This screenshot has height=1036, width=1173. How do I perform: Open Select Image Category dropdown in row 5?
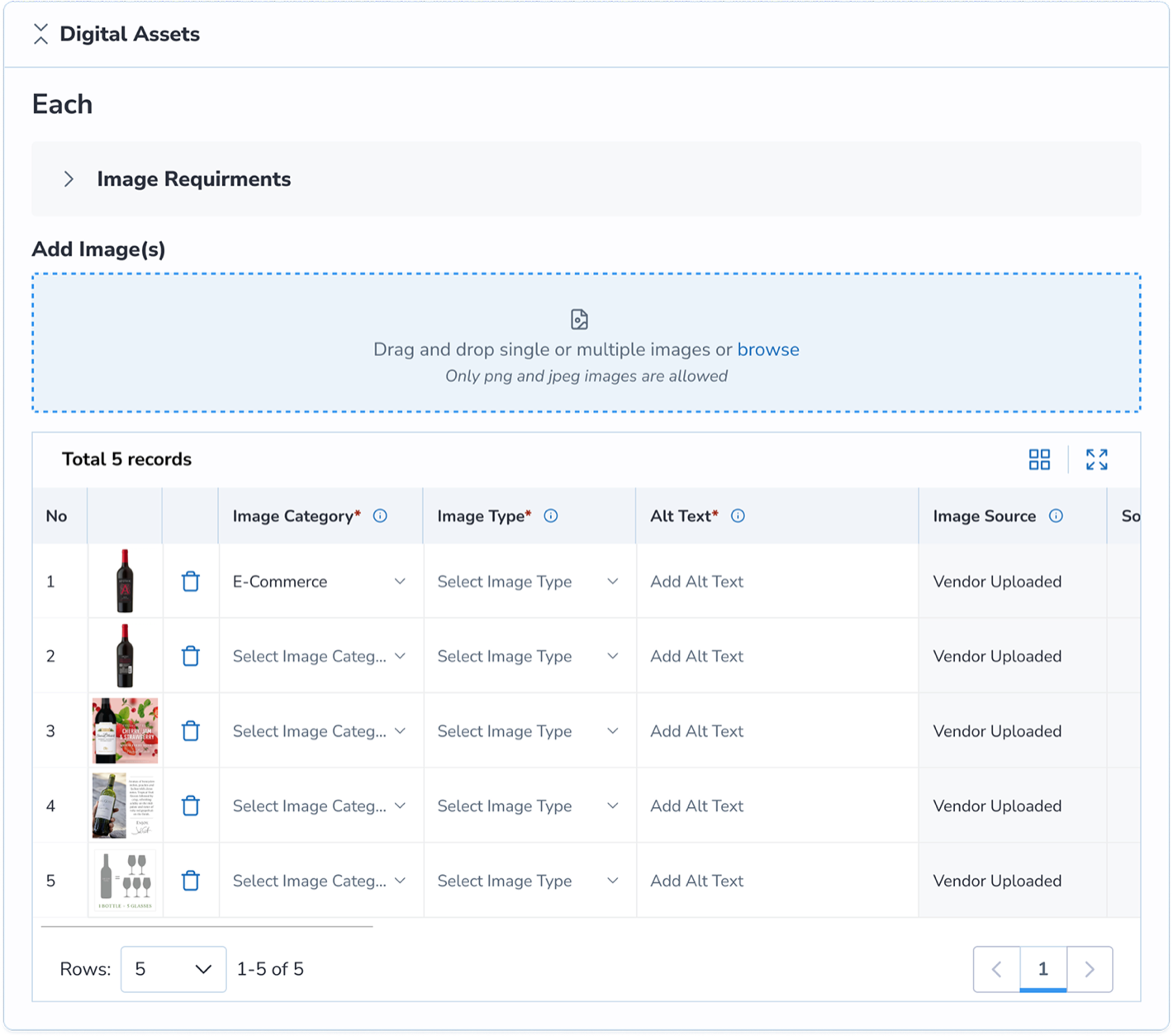coord(321,881)
